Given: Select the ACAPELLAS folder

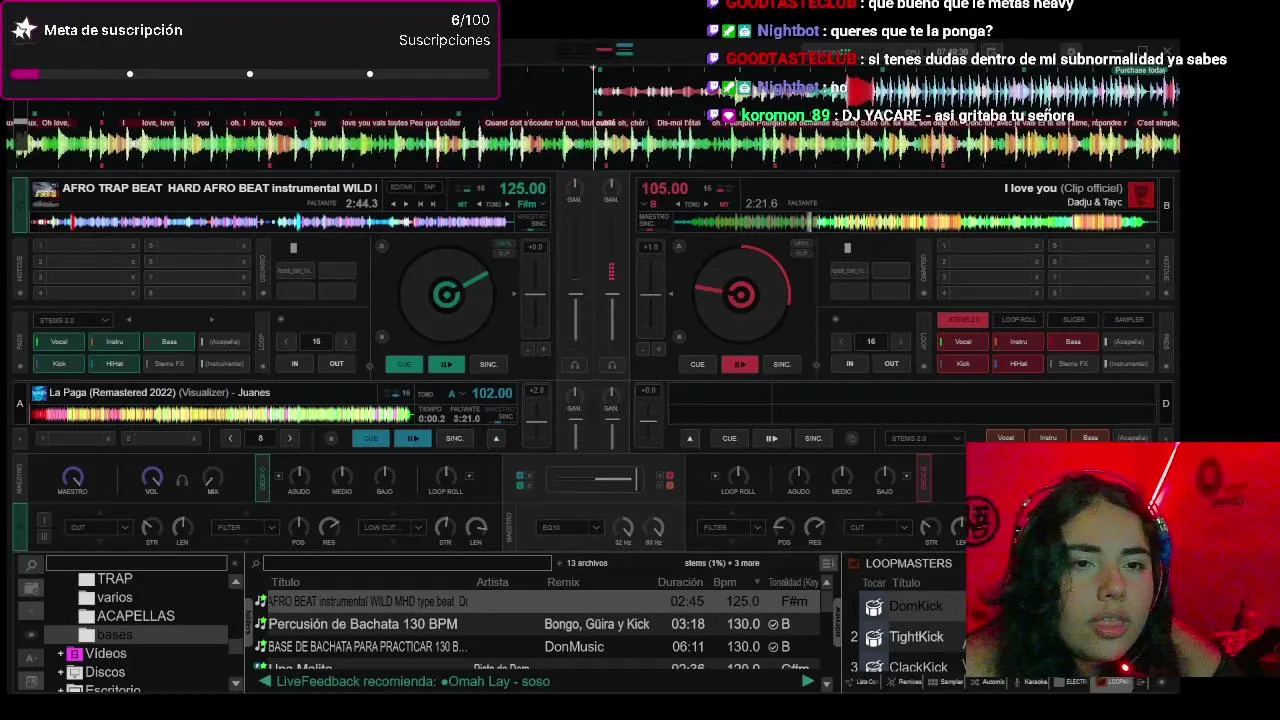Looking at the screenshot, I should [135, 616].
